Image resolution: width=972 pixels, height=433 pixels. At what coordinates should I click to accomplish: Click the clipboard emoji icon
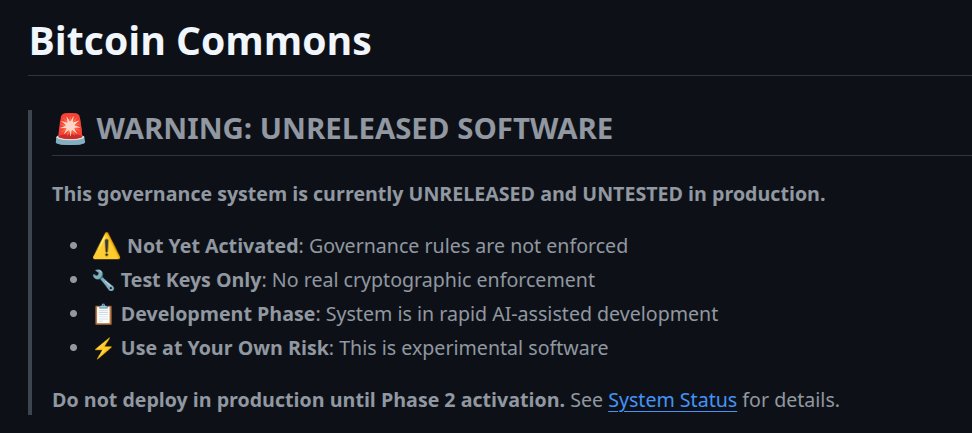click(103, 315)
